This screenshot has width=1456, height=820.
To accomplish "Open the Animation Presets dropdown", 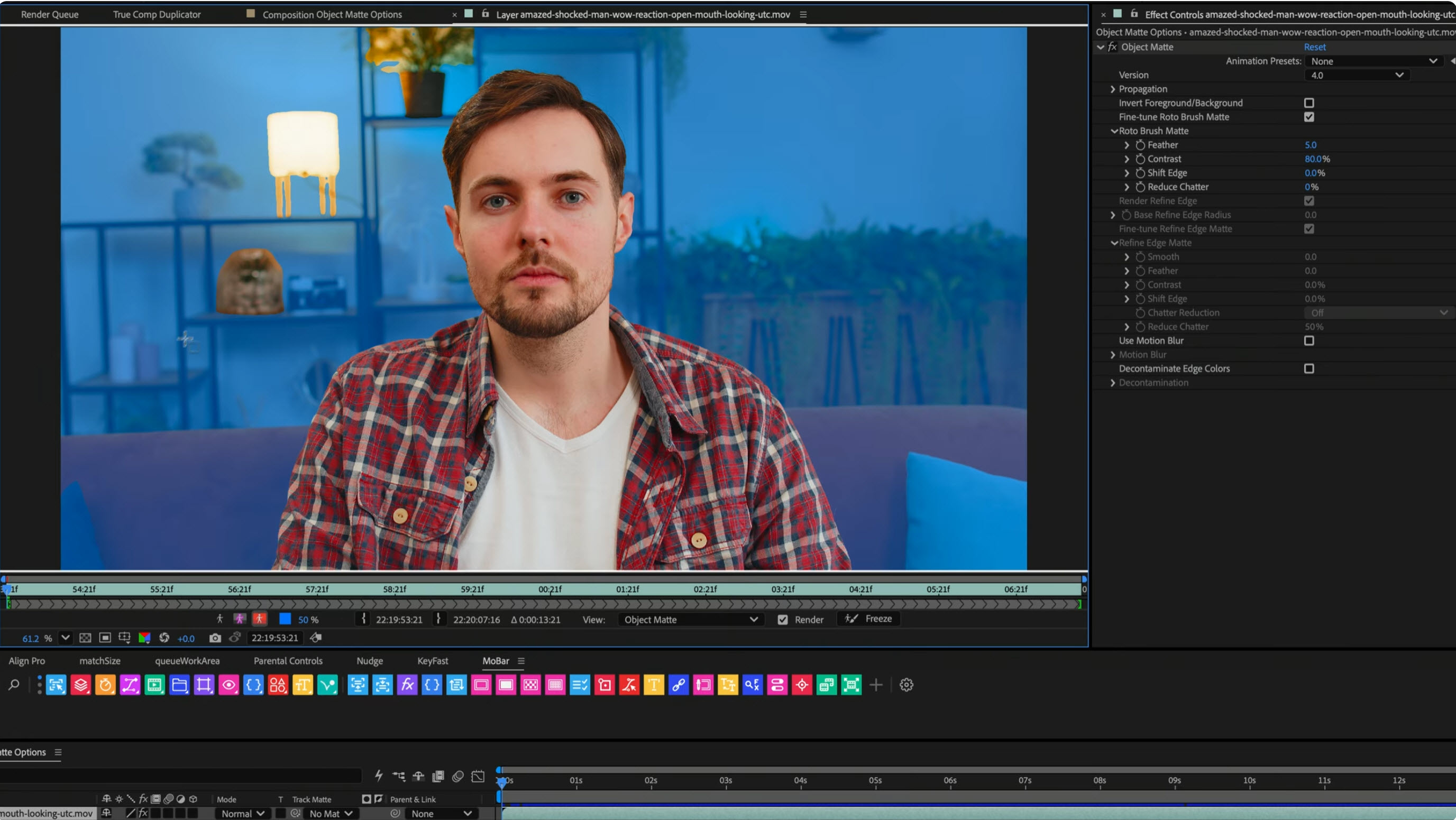I will [1373, 61].
